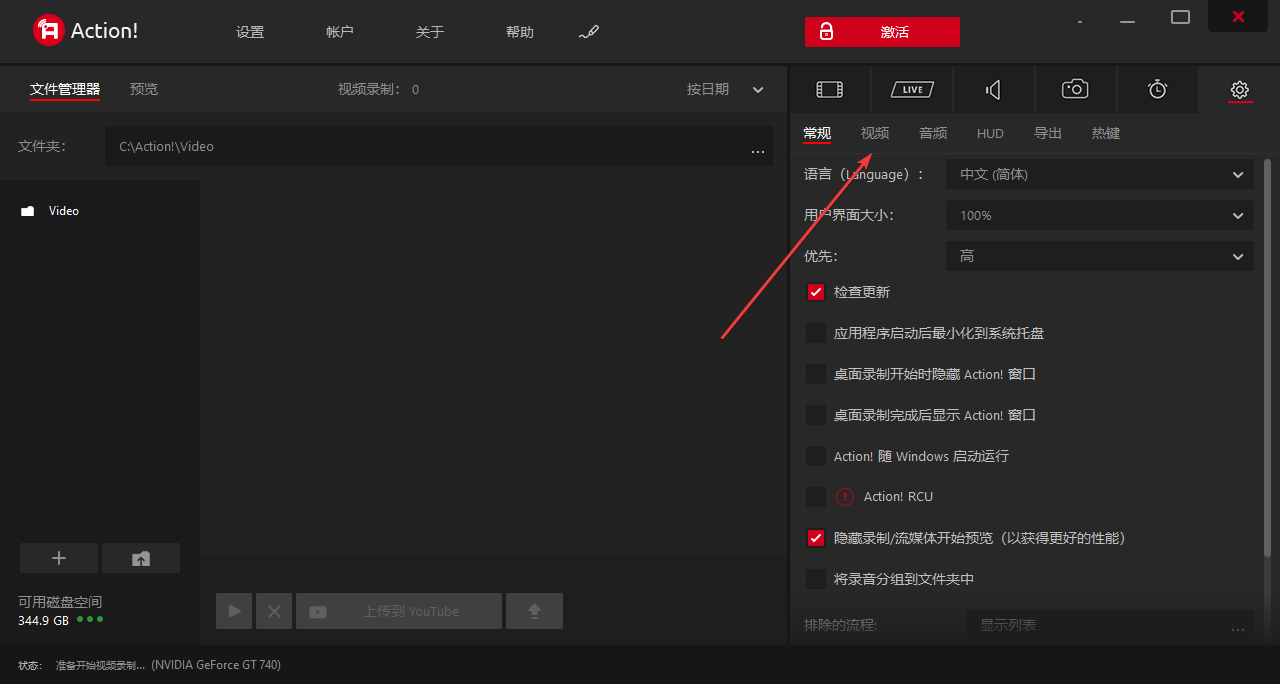Screen dimensions: 1280x684
Task: Switch to LIVE streaming mode
Action: tap(911, 90)
